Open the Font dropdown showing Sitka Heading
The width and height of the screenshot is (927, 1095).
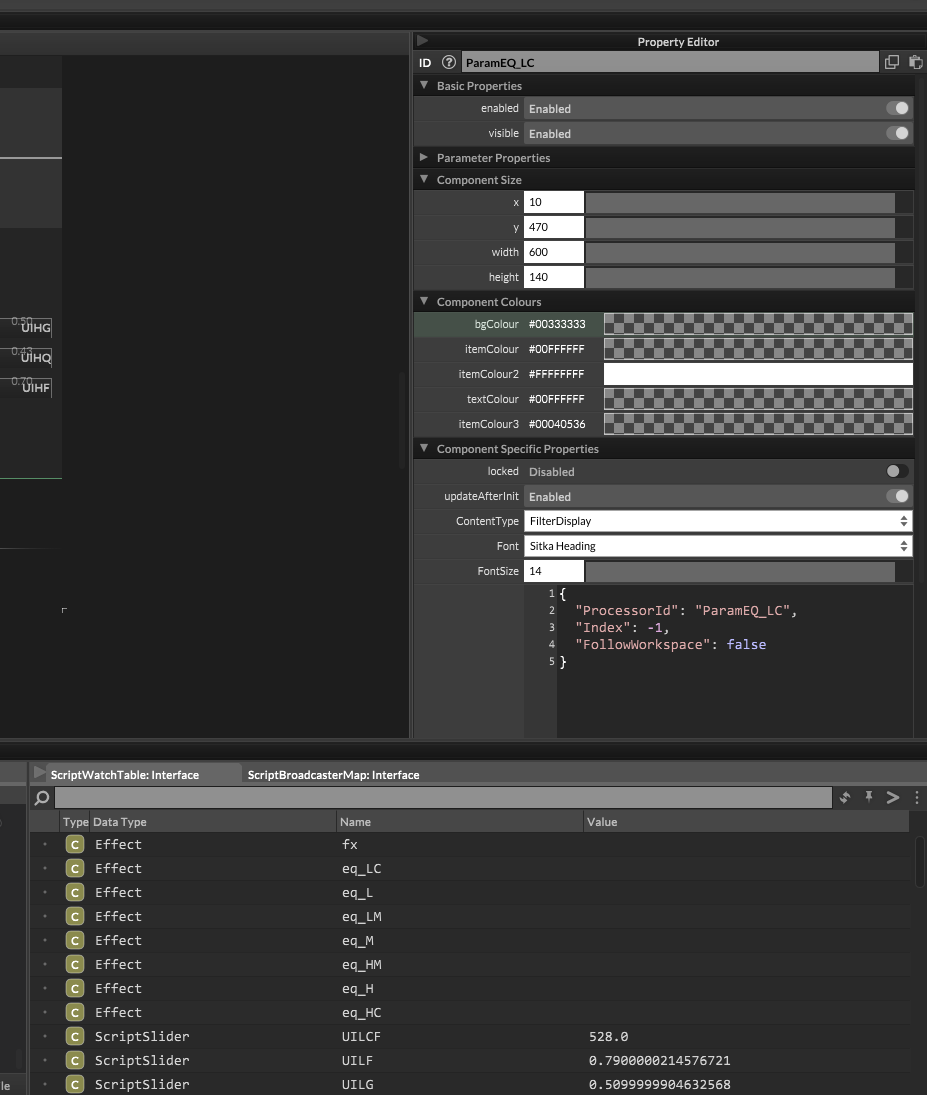718,546
